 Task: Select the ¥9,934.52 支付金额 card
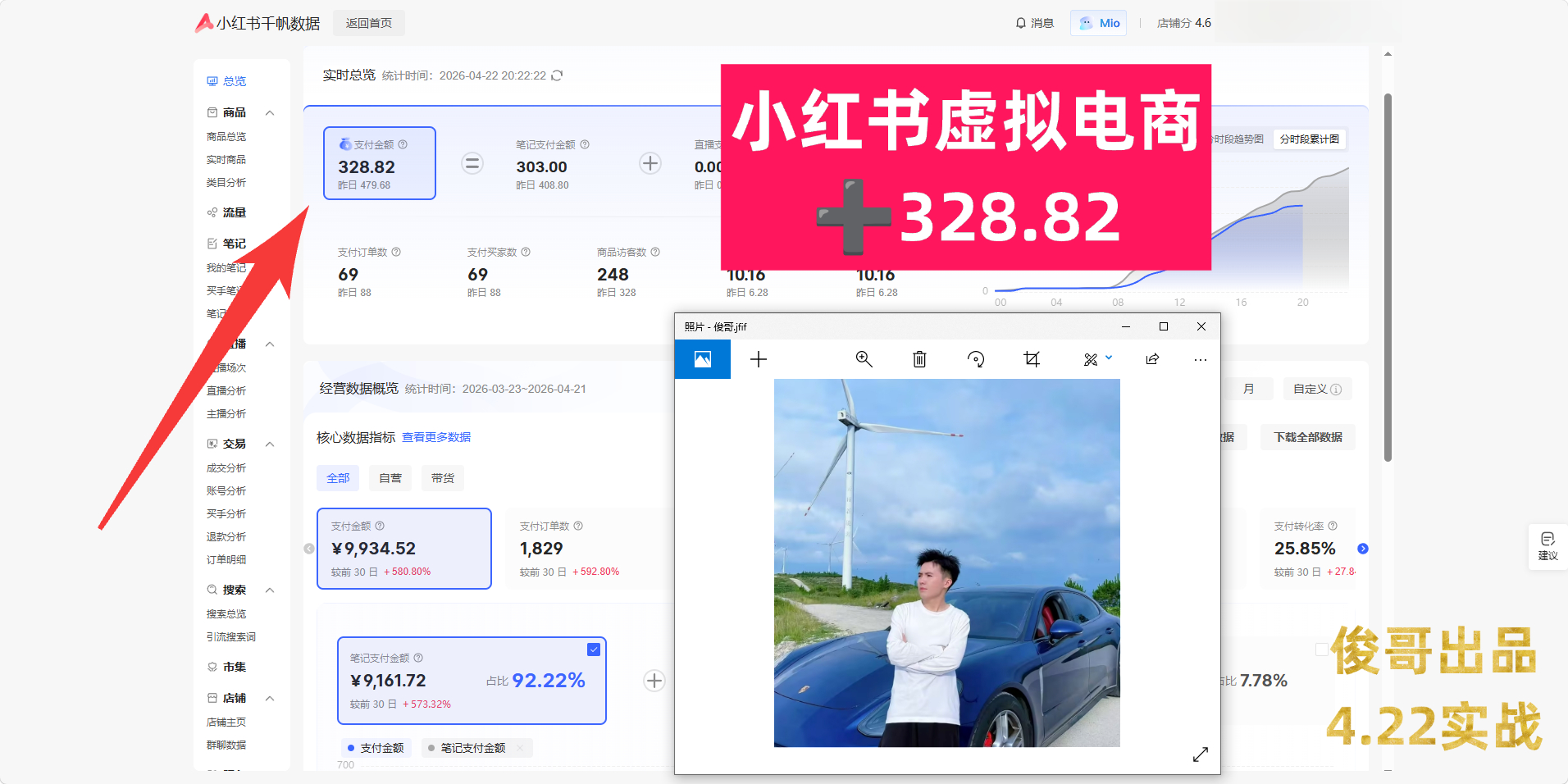coord(404,549)
